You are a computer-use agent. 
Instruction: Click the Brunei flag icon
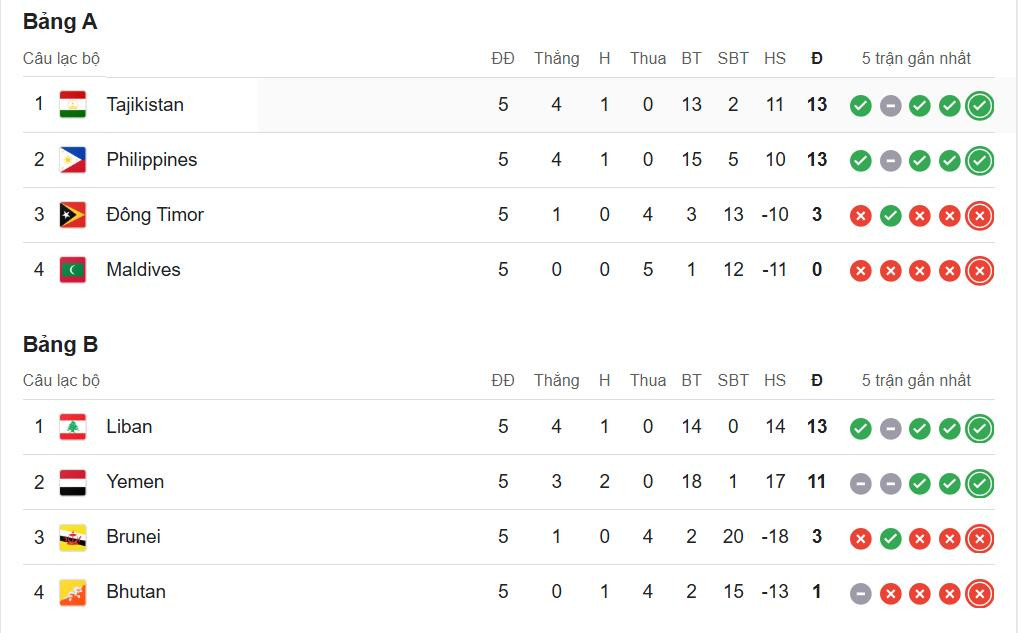pos(72,537)
